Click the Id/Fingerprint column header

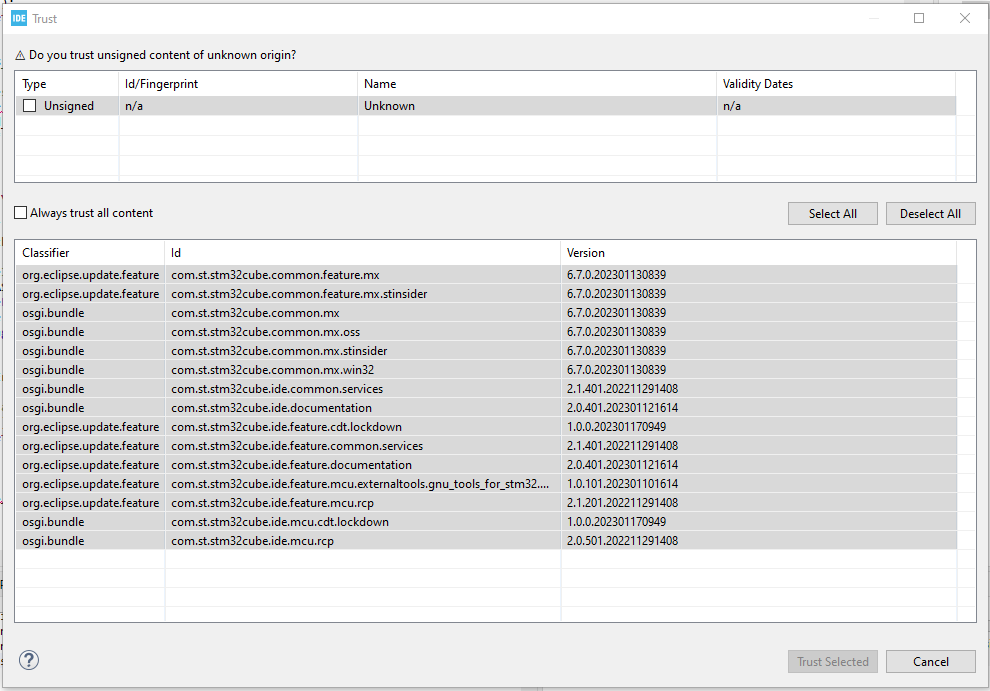coord(238,84)
